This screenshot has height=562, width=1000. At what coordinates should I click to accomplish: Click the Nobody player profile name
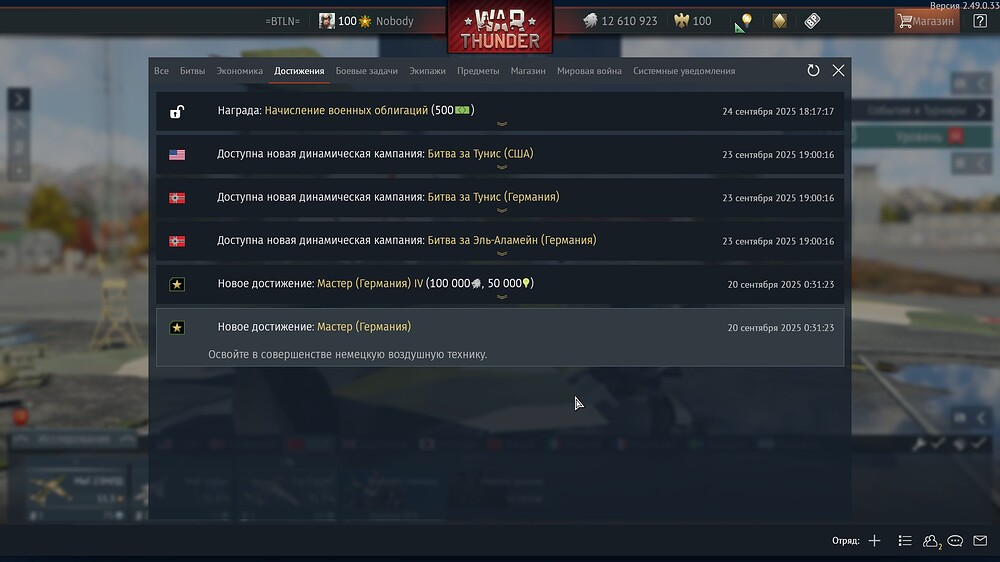point(394,21)
